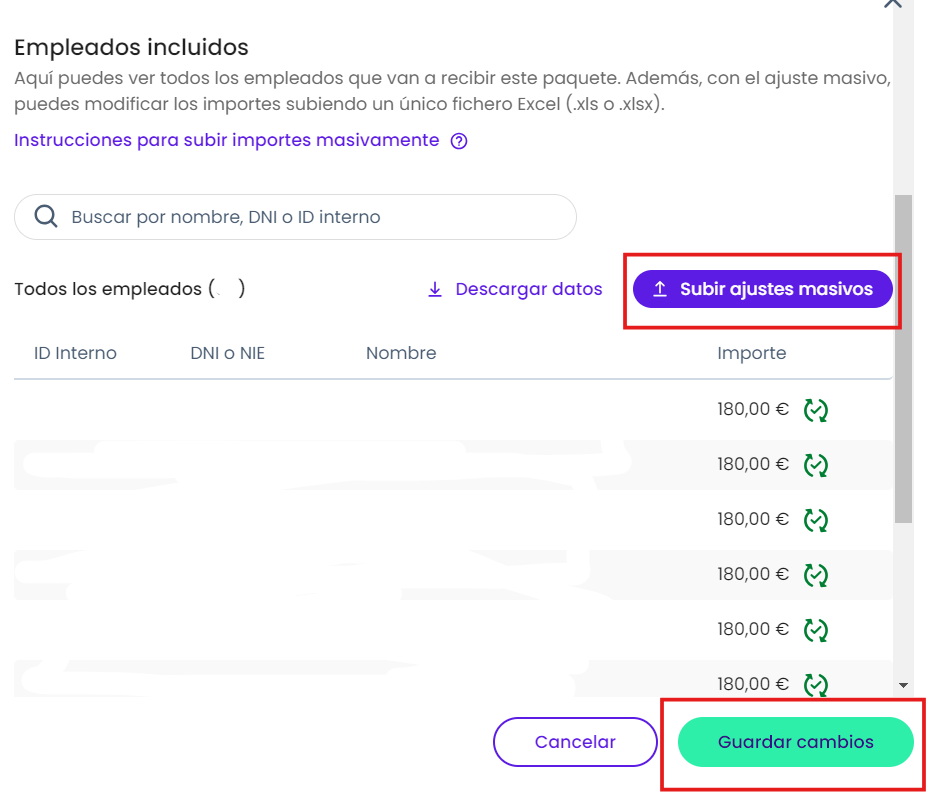Click the Cancelar button

(x=575, y=742)
